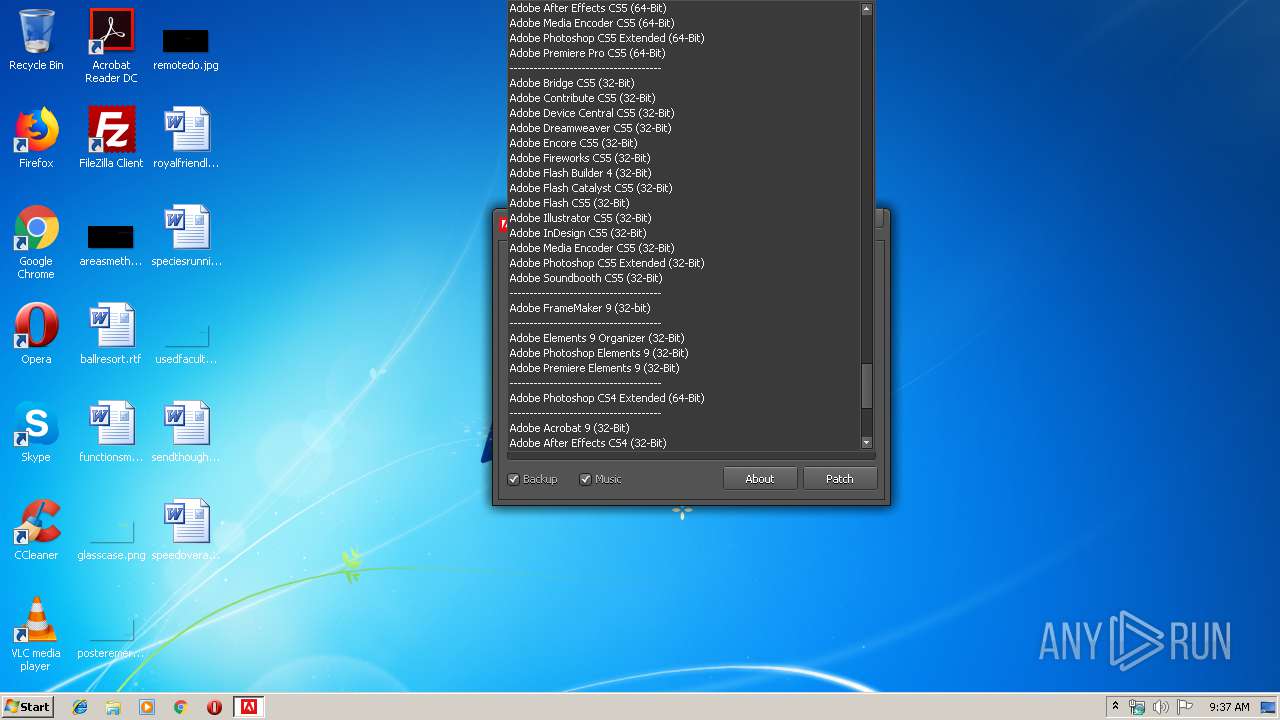
Task: Select the royalfriendl... Word document
Action: 185,138
